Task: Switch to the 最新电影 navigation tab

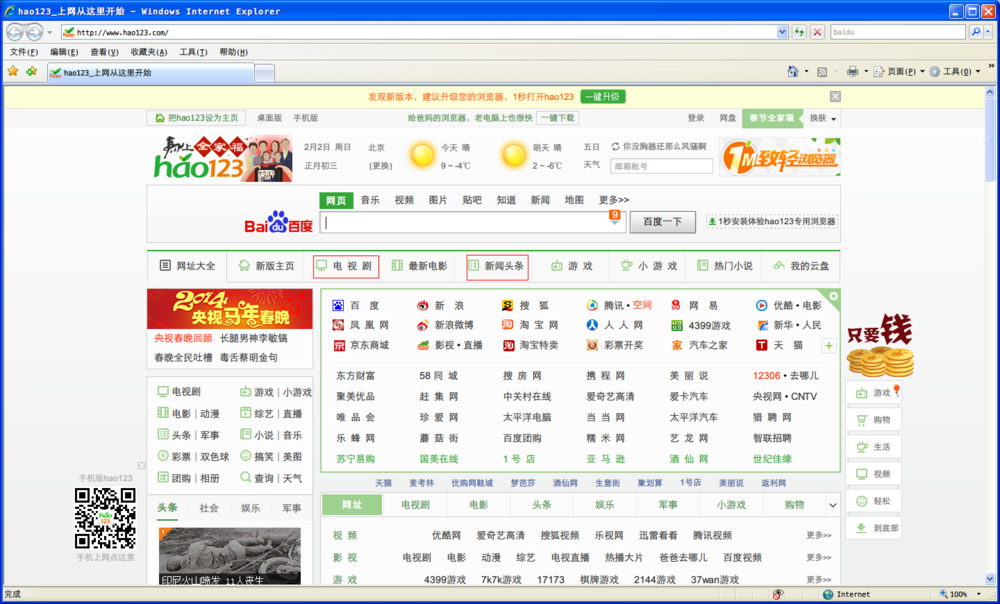Action: point(419,266)
